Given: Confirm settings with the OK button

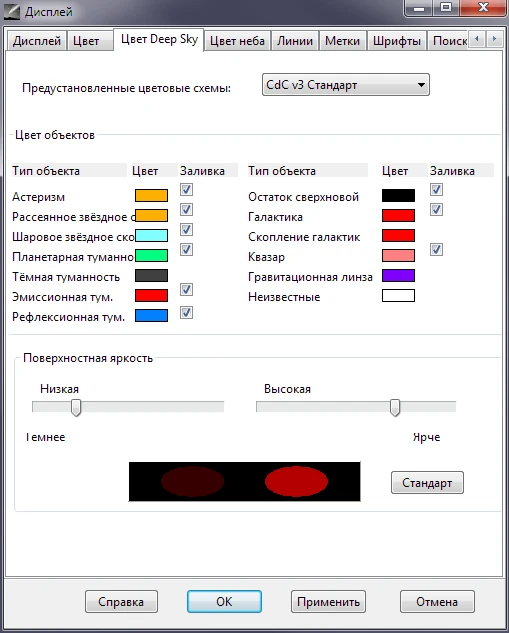Looking at the screenshot, I should pos(224,602).
